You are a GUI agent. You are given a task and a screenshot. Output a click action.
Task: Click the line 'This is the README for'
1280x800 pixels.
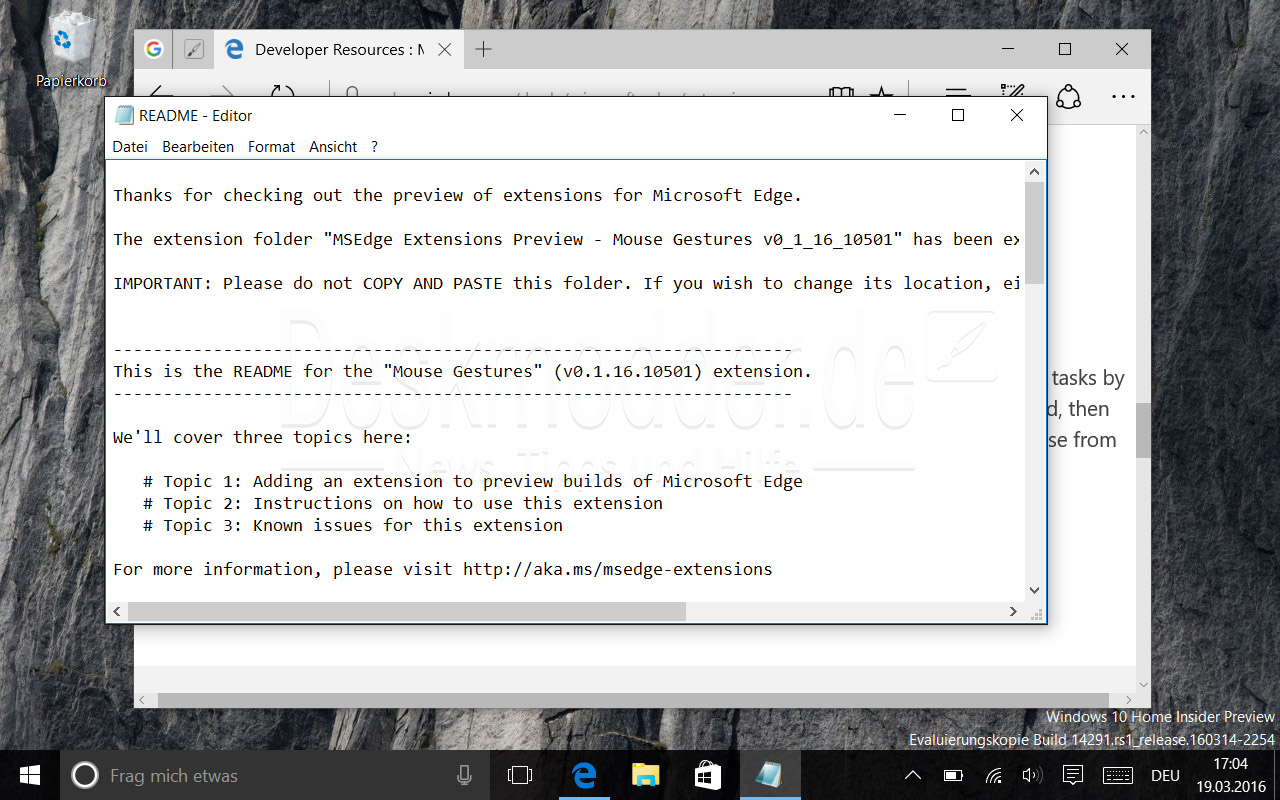click(x=462, y=371)
